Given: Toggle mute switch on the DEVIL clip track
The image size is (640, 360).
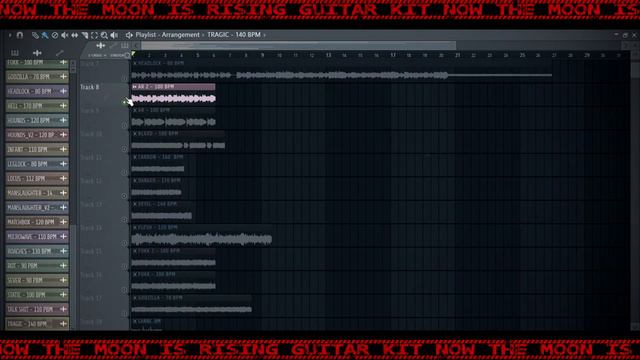Looking at the screenshot, I should (124, 220).
